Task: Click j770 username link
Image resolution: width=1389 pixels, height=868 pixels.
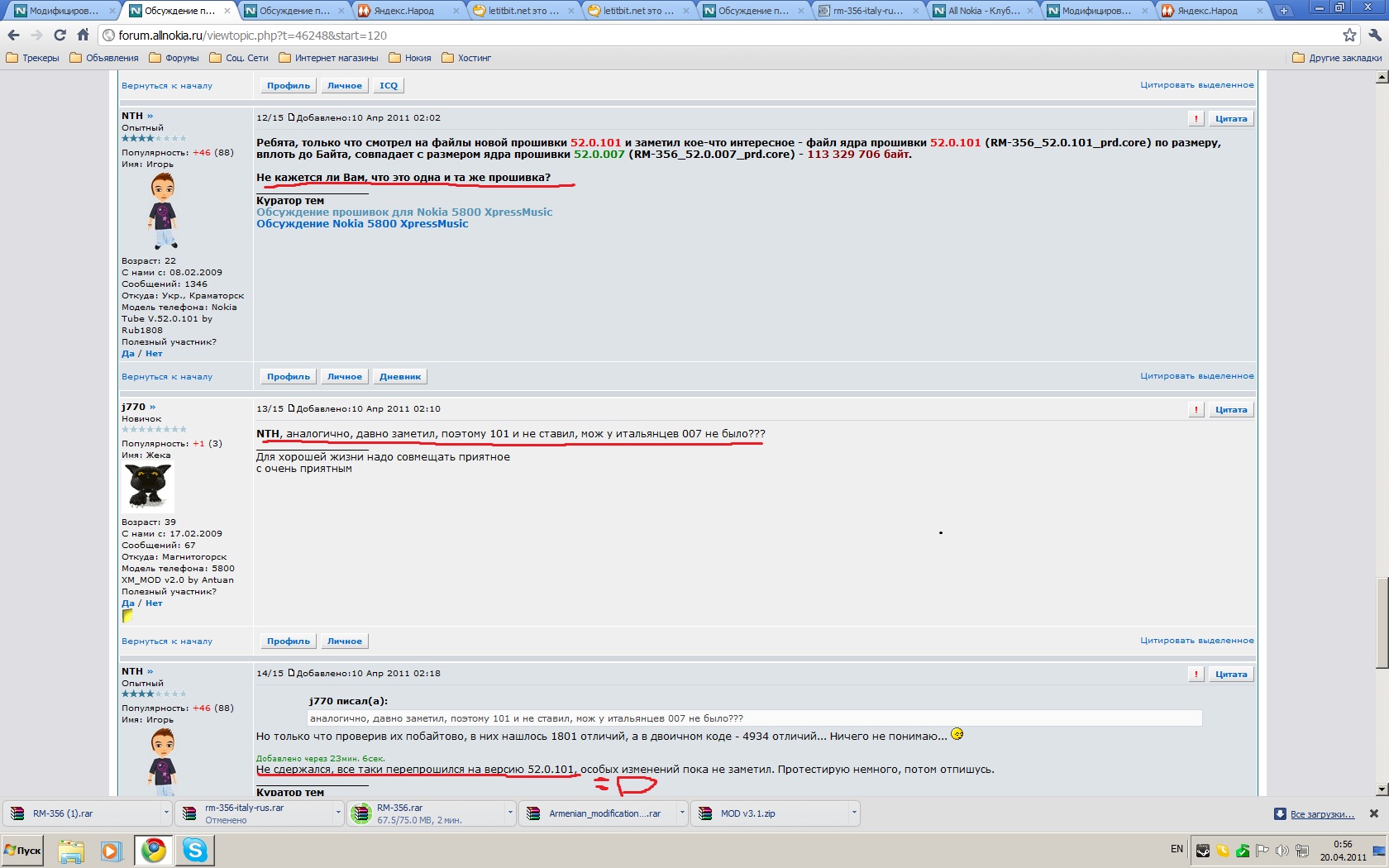Action: click(x=133, y=407)
